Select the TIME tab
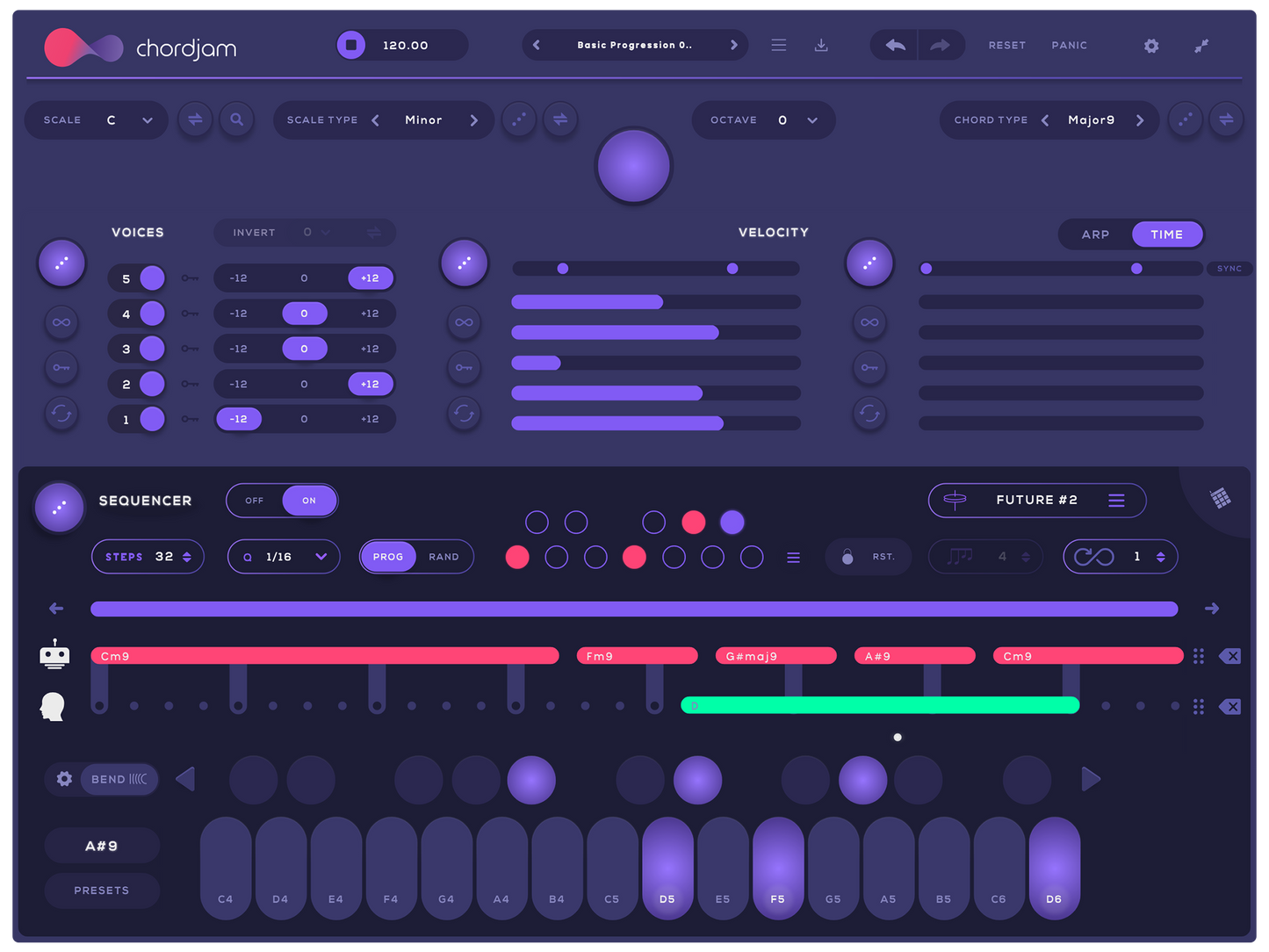Image resolution: width=1269 pixels, height=952 pixels. (1166, 234)
